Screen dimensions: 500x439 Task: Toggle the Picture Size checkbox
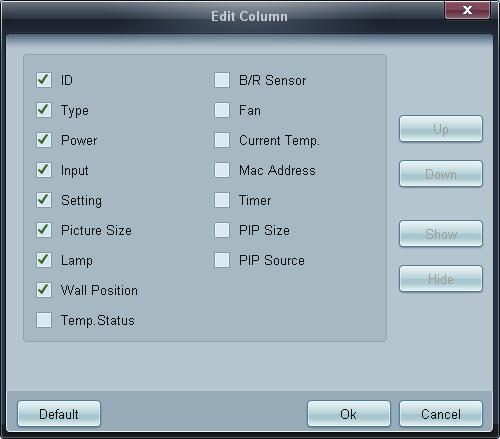[44, 230]
